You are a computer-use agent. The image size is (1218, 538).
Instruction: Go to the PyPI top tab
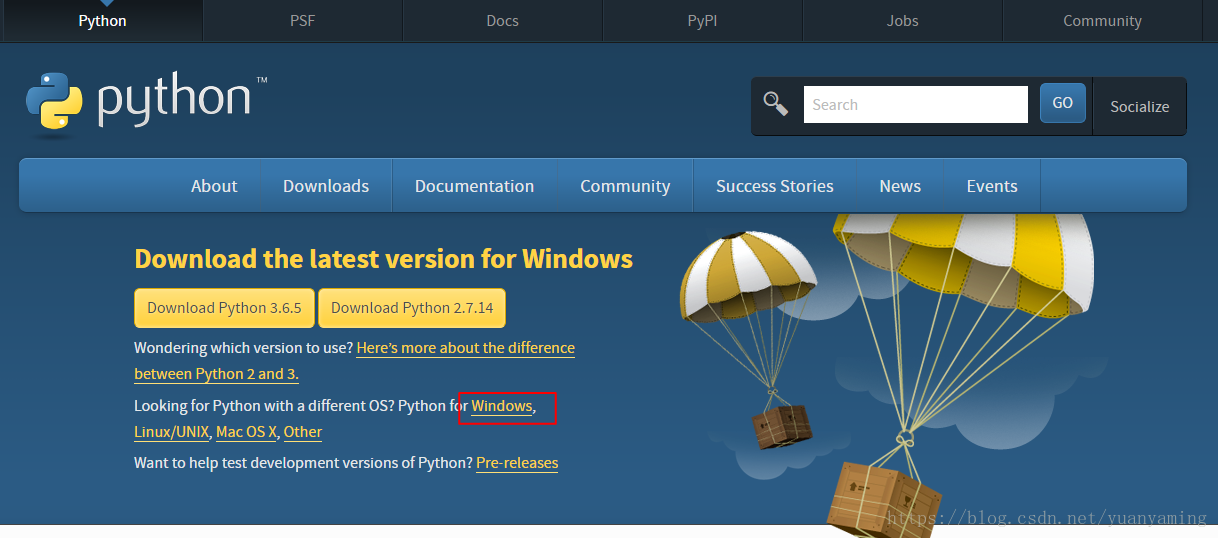pos(703,21)
